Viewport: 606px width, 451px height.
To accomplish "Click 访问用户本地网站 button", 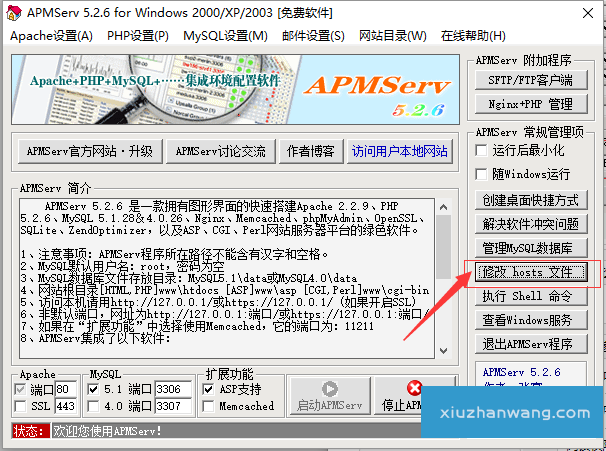I will [x=400, y=151].
